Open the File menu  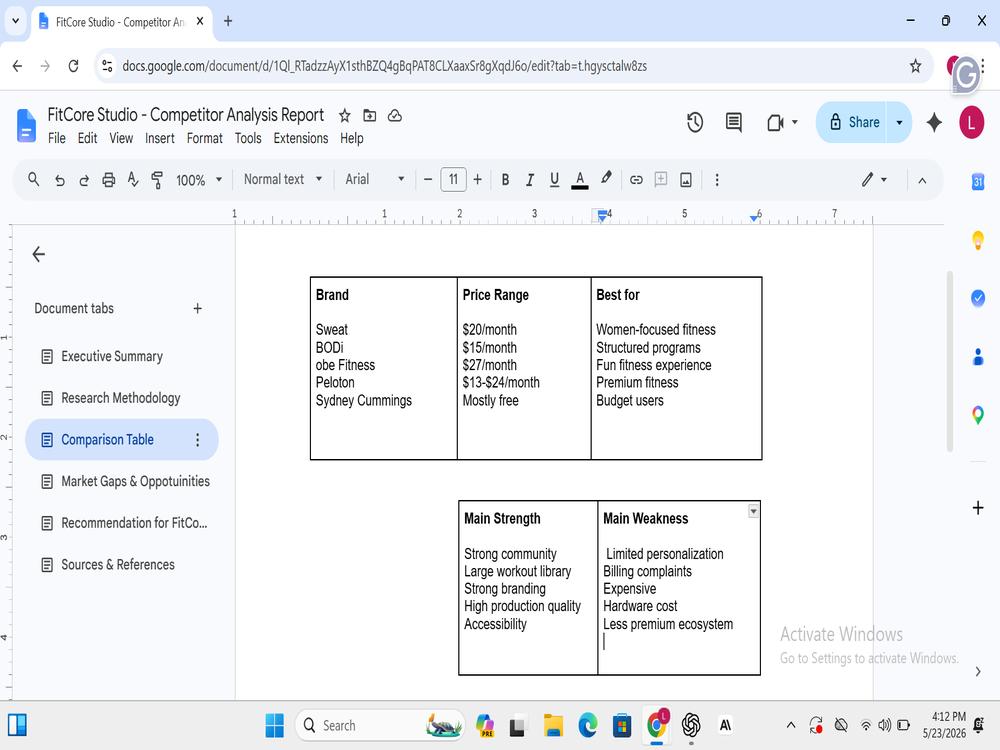(x=57, y=138)
